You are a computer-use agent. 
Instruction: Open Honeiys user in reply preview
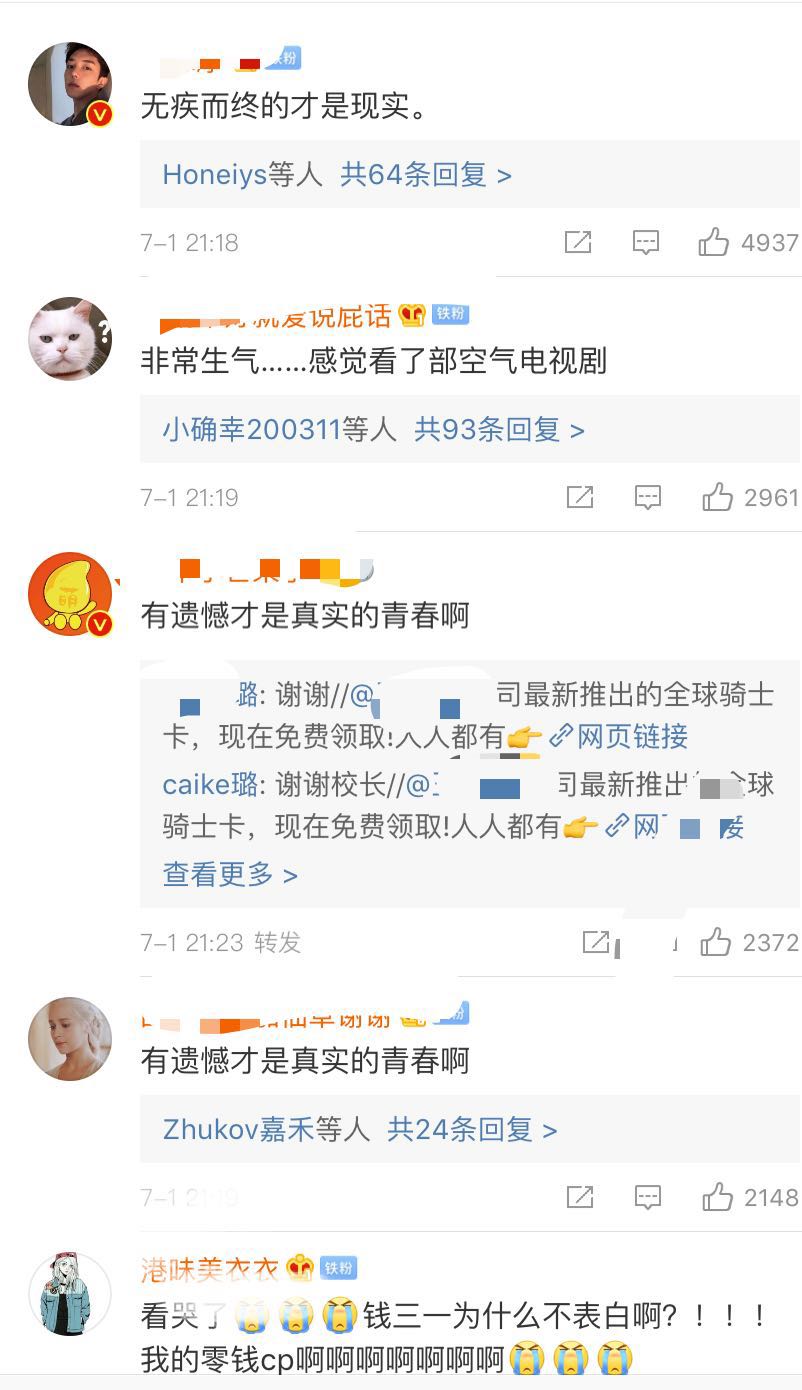pos(215,175)
